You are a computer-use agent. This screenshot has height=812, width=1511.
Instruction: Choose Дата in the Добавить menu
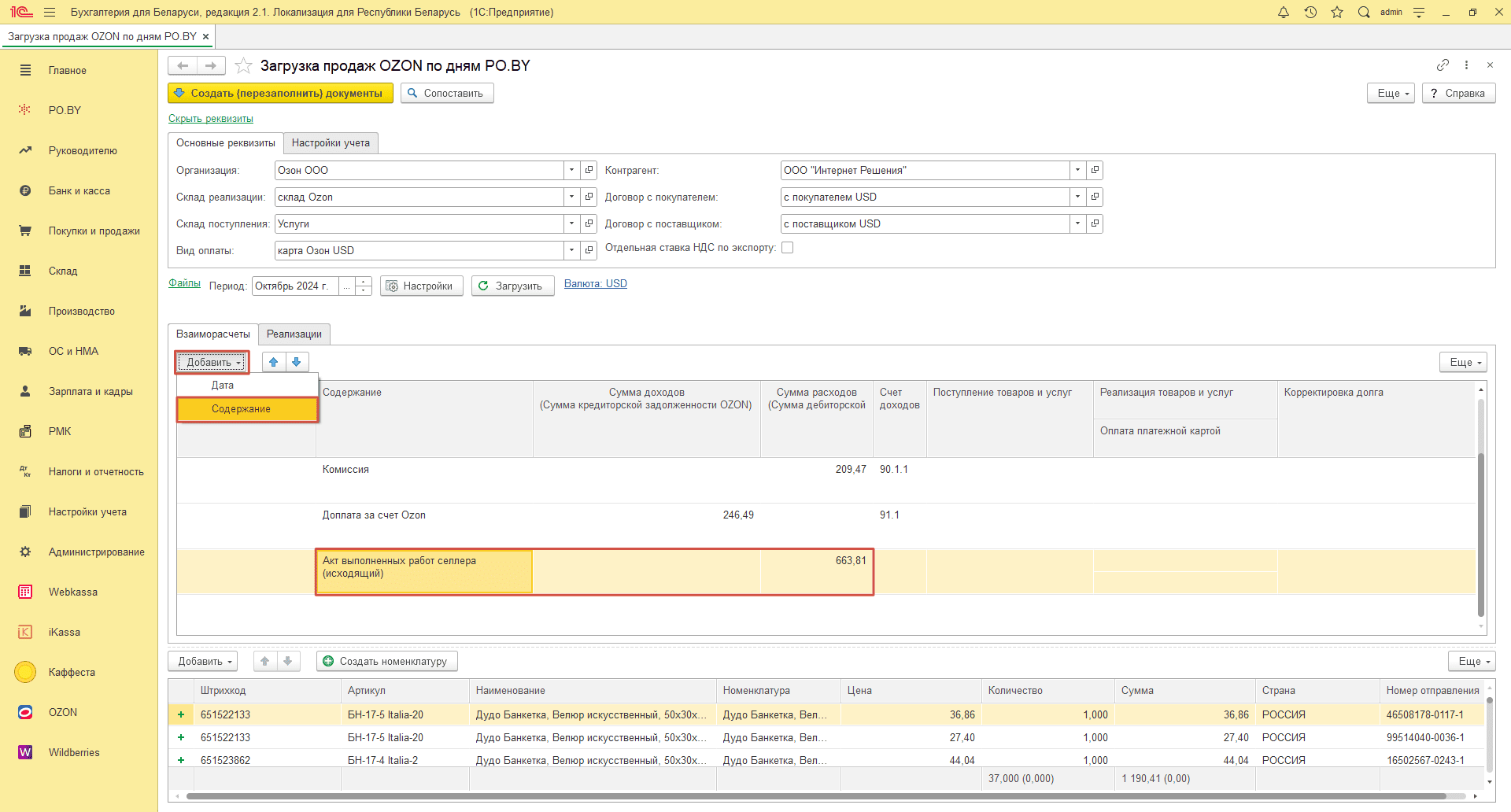click(247, 386)
